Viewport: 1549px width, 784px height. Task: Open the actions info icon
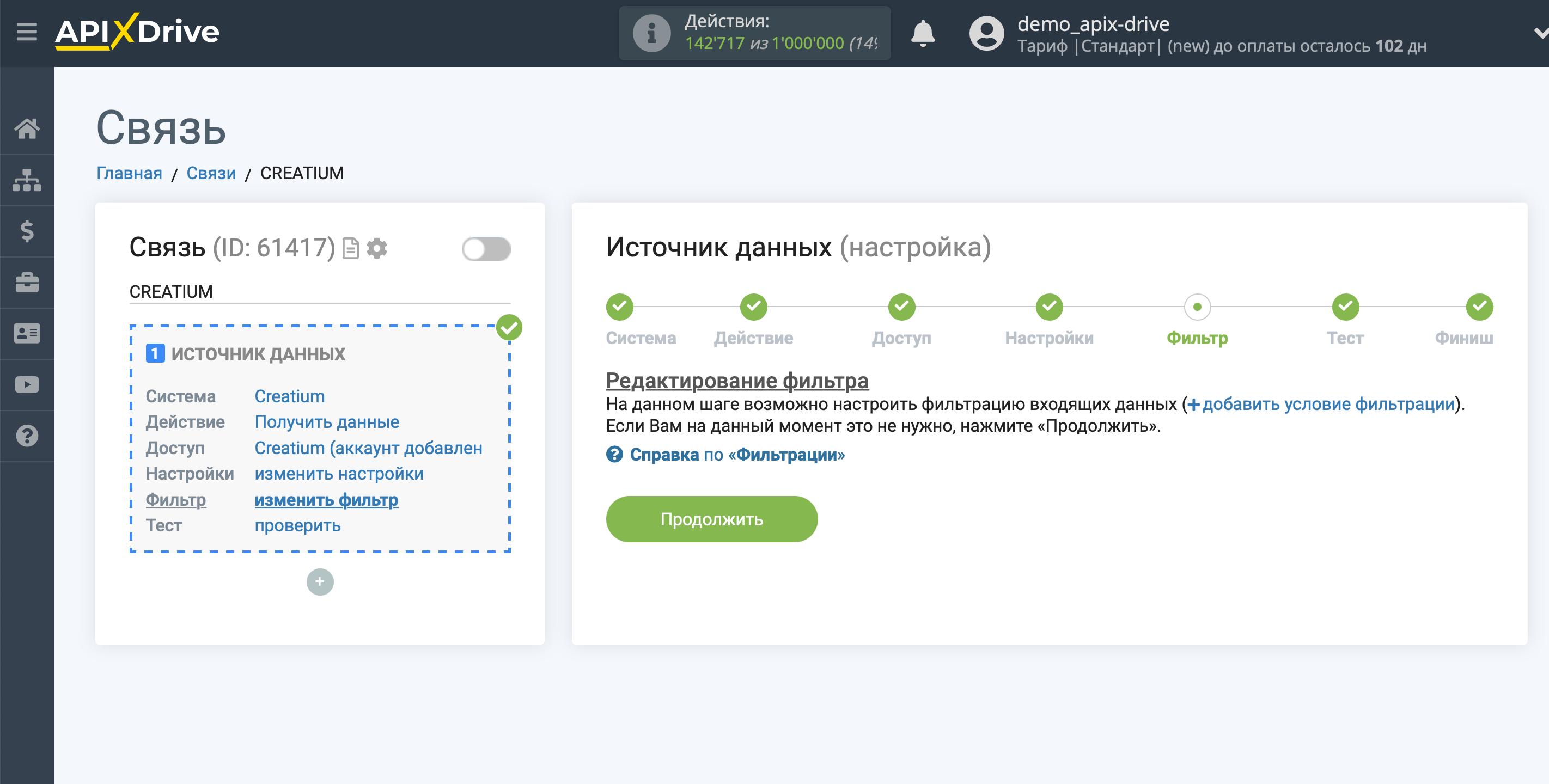tap(651, 33)
